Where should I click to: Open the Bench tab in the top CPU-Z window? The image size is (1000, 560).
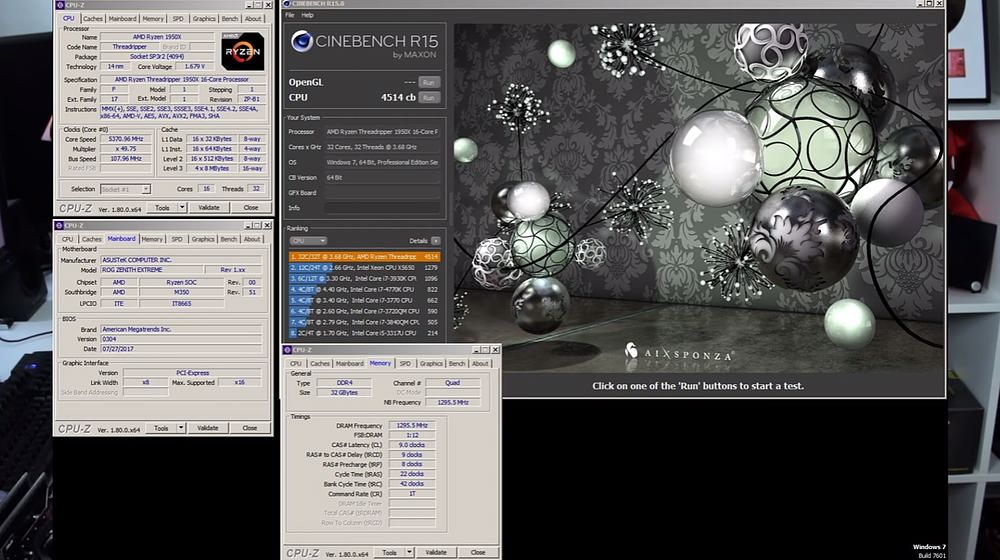(229, 18)
